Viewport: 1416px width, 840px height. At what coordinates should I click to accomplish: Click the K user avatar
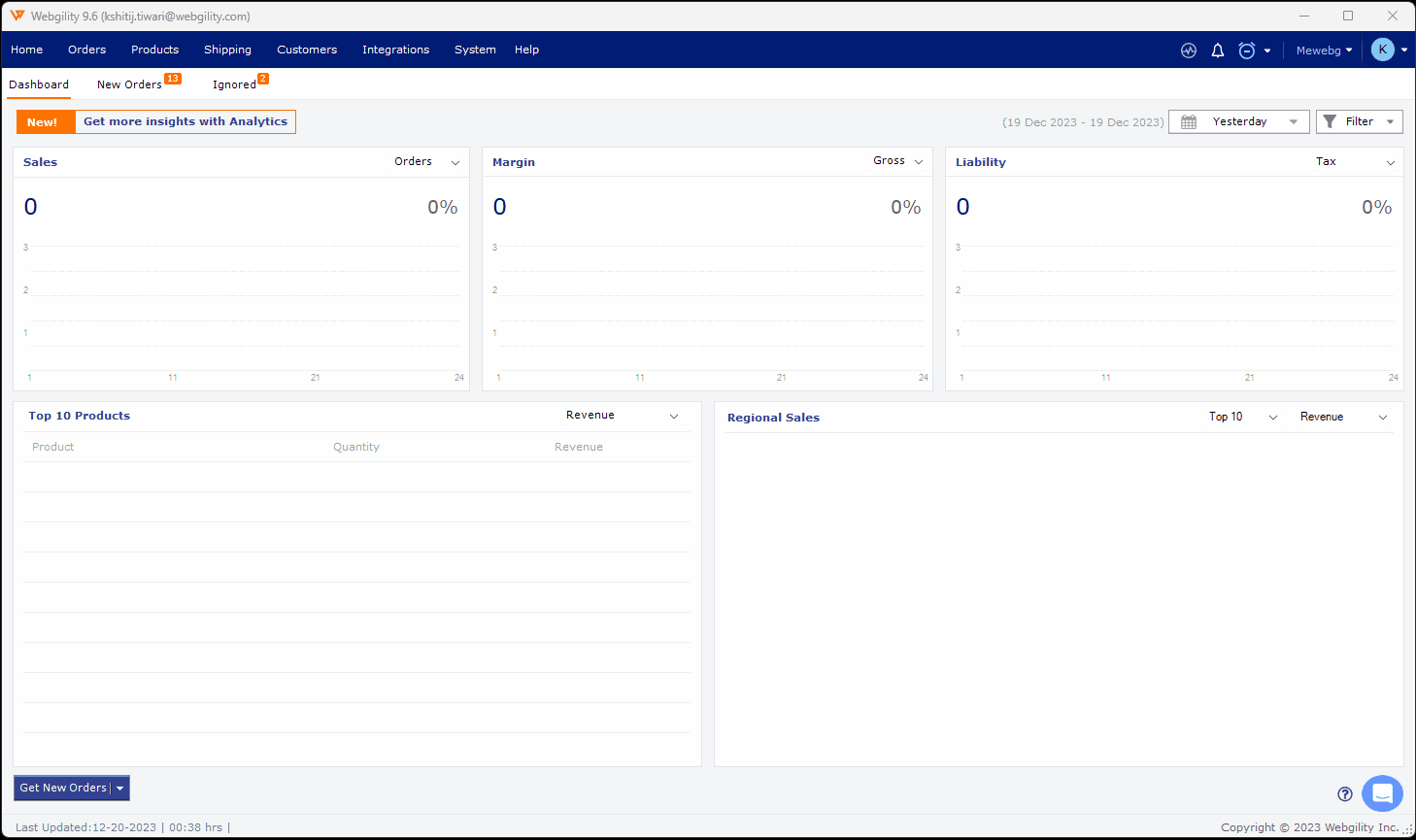1383,50
